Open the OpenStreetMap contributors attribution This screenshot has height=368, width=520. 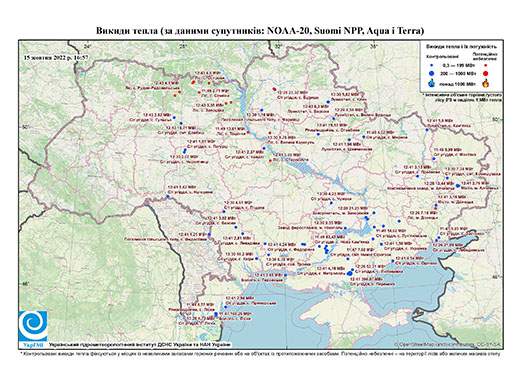[448, 344]
